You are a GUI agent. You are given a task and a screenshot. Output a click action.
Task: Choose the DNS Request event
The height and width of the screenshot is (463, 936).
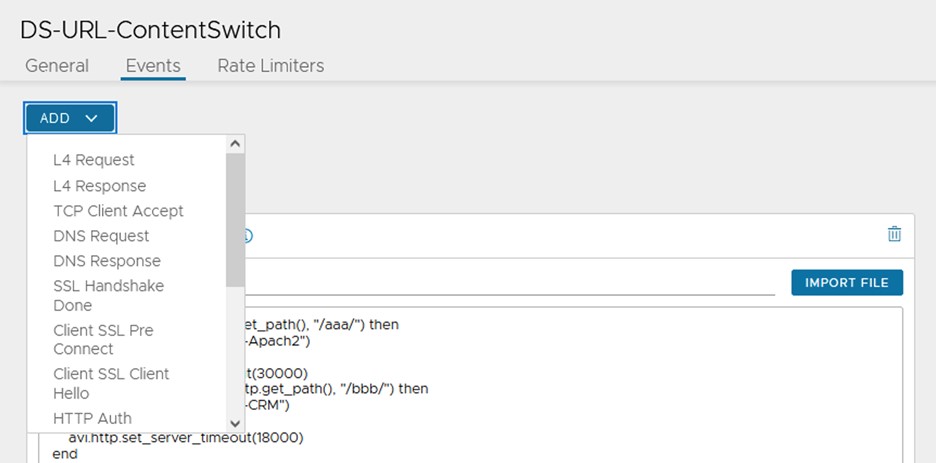(x=101, y=236)
